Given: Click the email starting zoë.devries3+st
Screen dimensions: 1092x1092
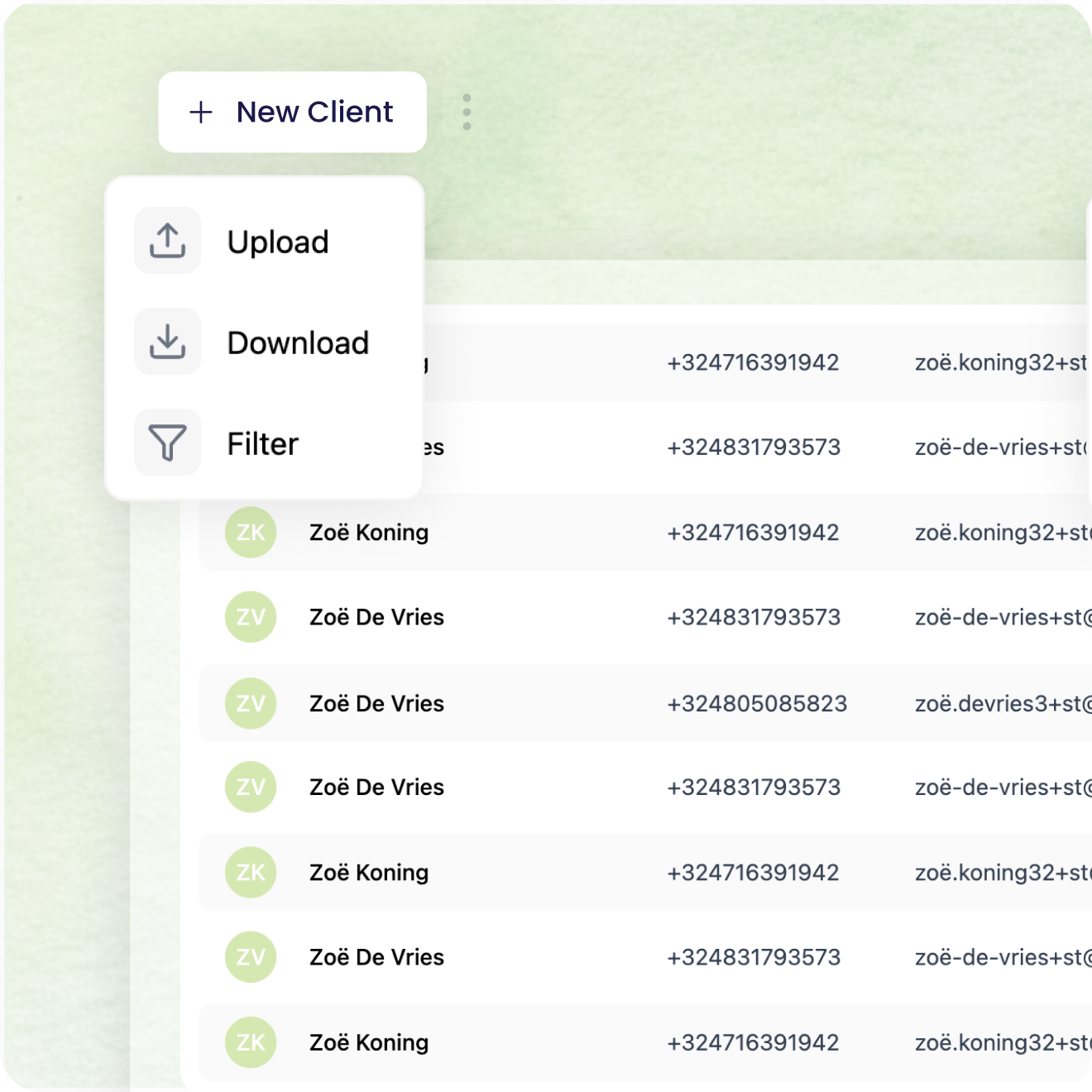Looking at the screenshot, I should point(1003,704).
